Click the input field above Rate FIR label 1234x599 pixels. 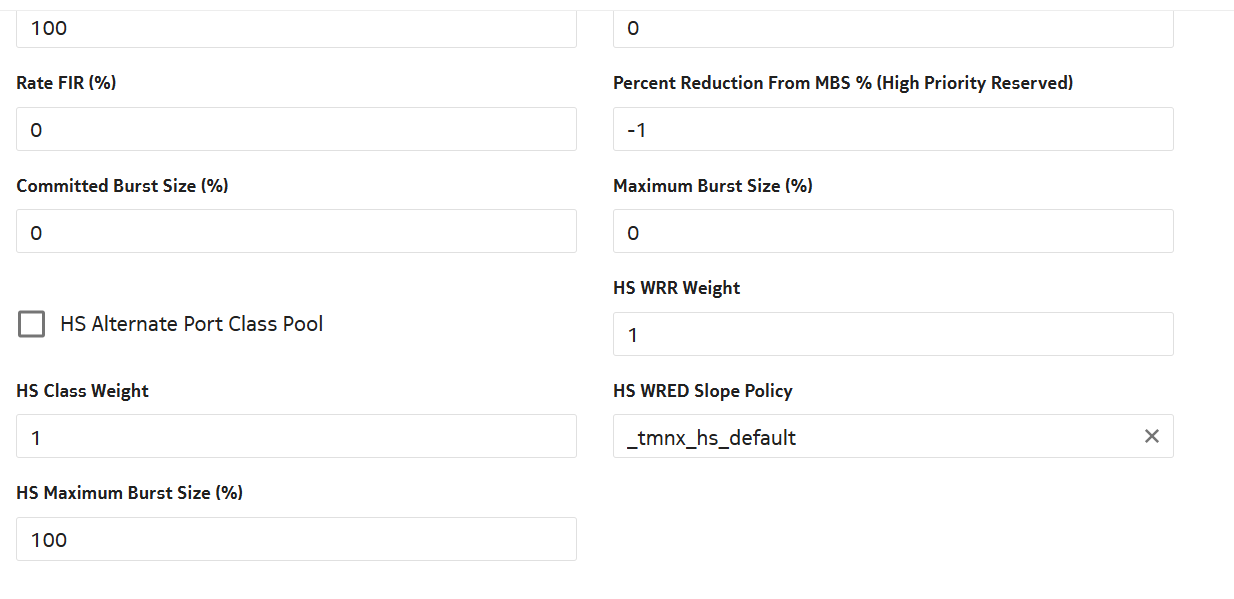point(296,28)
